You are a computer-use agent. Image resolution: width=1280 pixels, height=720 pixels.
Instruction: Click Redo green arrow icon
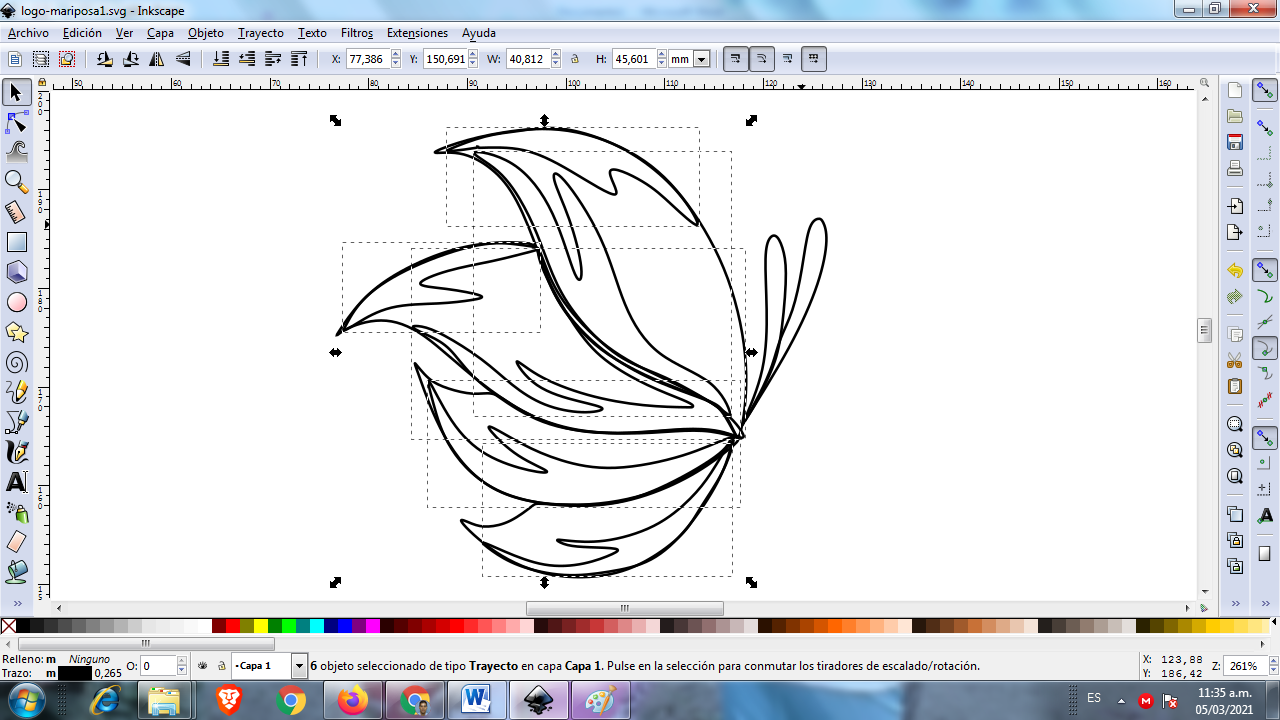[x=1235, y=297]
